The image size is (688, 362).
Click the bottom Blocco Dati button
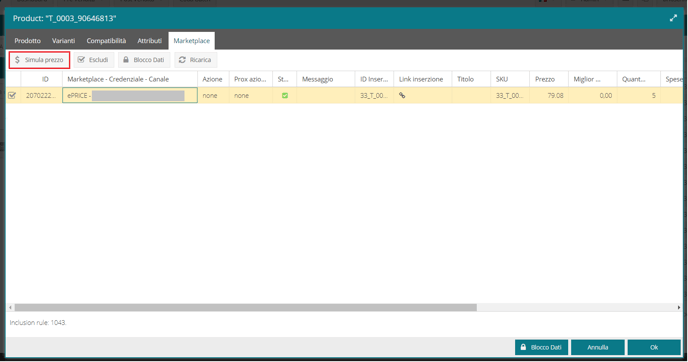(x=541, y=347)
